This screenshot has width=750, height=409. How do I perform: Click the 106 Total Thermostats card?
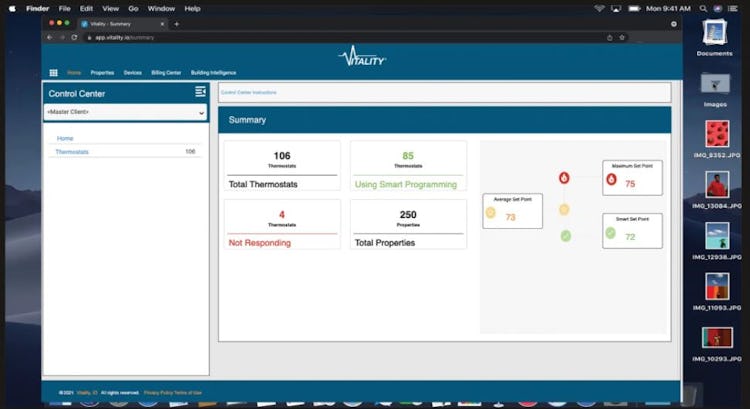(x=282, y=166)
